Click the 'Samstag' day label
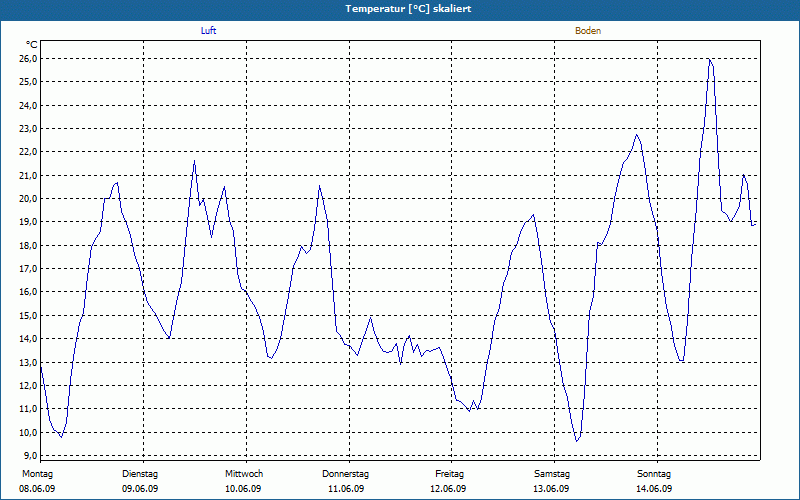Screen dimensions: 800x500 point(552,474)
